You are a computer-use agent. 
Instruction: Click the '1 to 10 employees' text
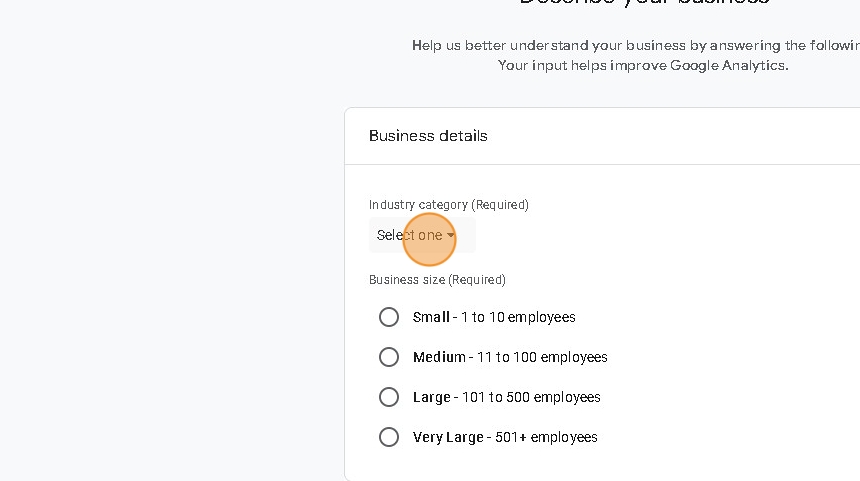tap(518, 317)
